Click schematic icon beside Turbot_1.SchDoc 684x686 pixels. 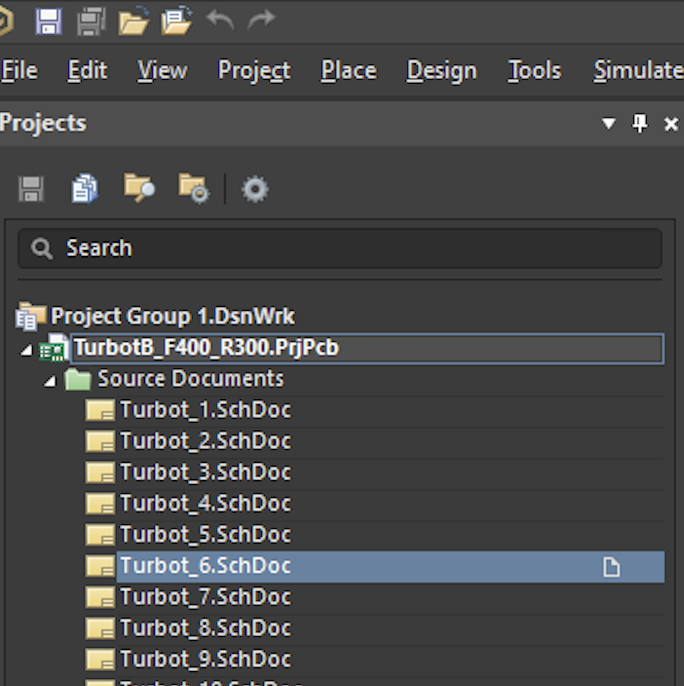(x=100, y=410)
